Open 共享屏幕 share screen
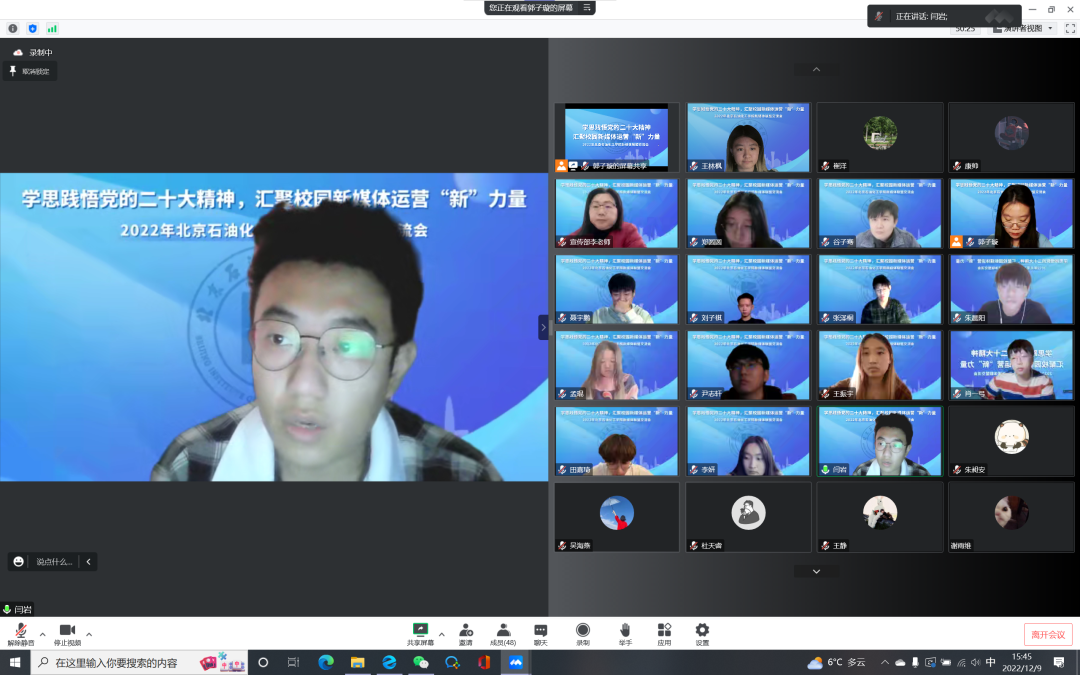 point(421,630)
